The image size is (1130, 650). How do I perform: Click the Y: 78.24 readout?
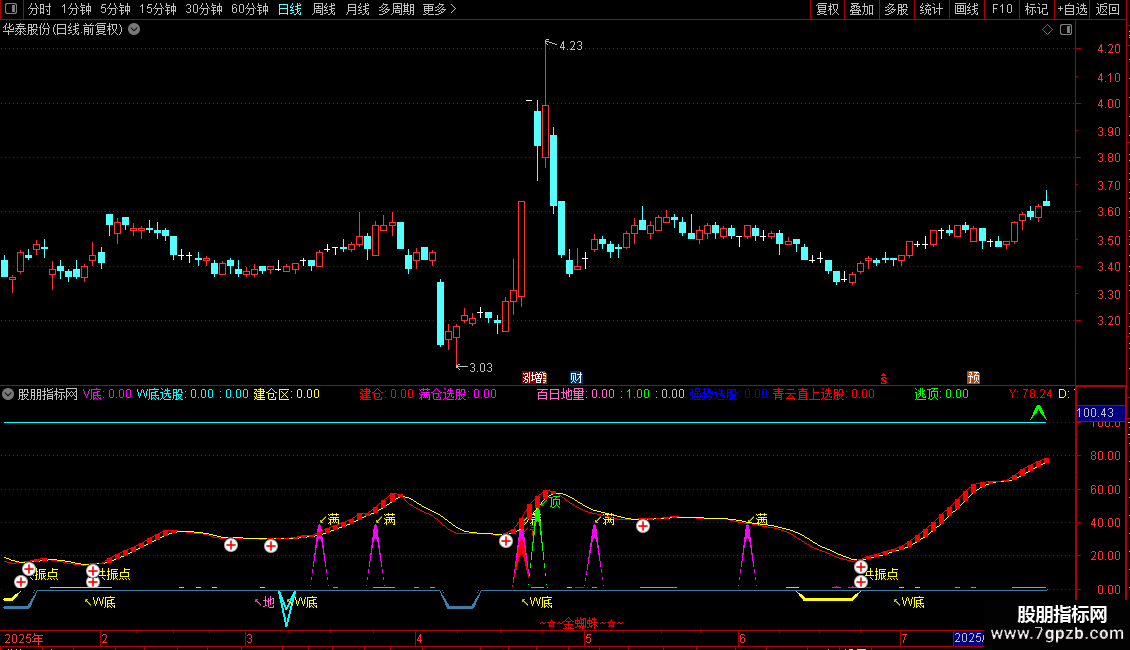[1031, 394]
